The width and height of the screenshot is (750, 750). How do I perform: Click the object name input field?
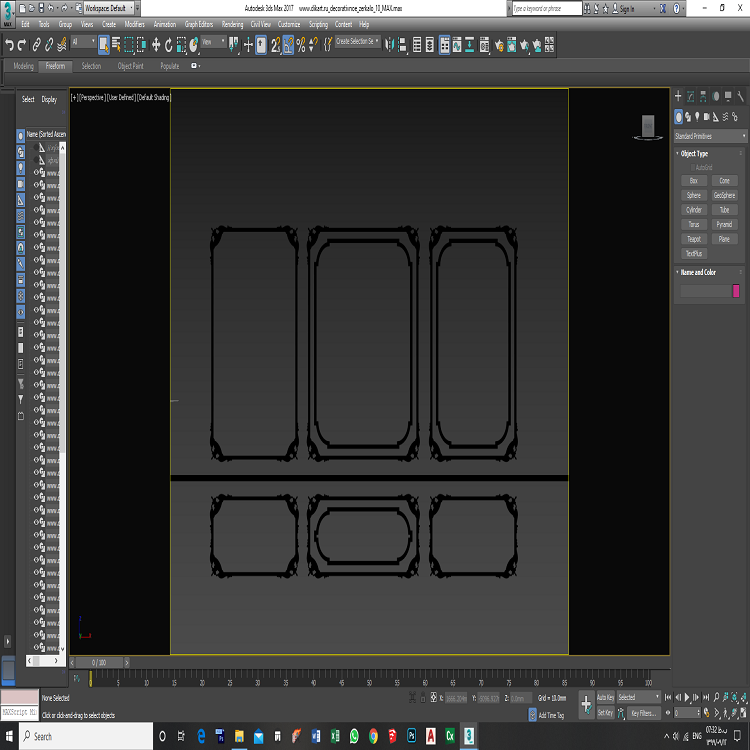(x=704, y=291)
